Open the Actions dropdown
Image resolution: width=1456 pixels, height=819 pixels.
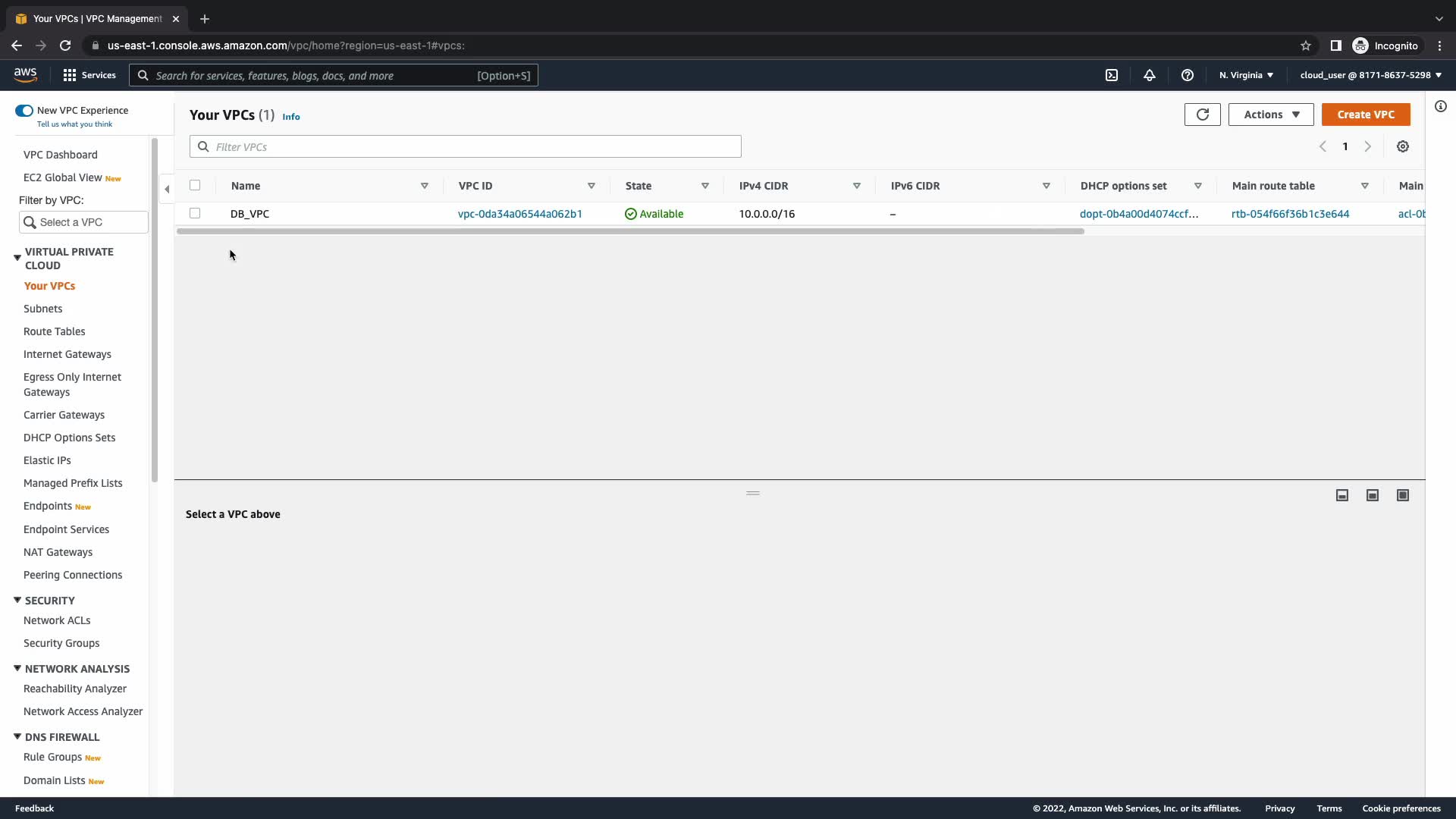[1271, 115]
